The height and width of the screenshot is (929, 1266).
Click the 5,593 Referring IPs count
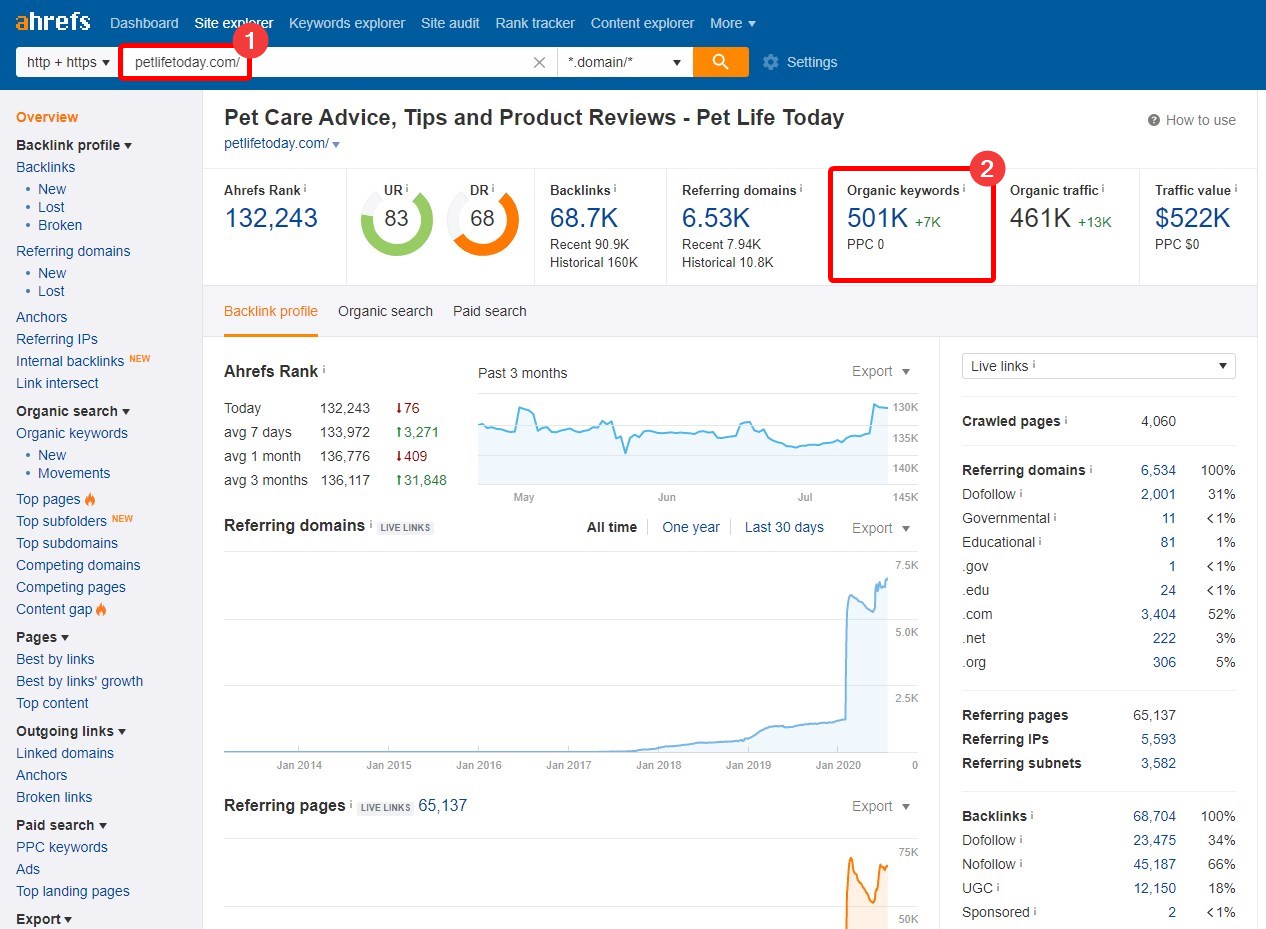(1158, 739)
